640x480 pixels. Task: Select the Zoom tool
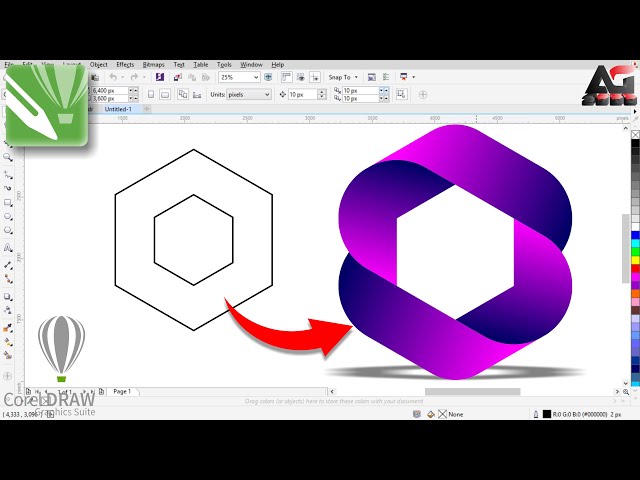7,157
